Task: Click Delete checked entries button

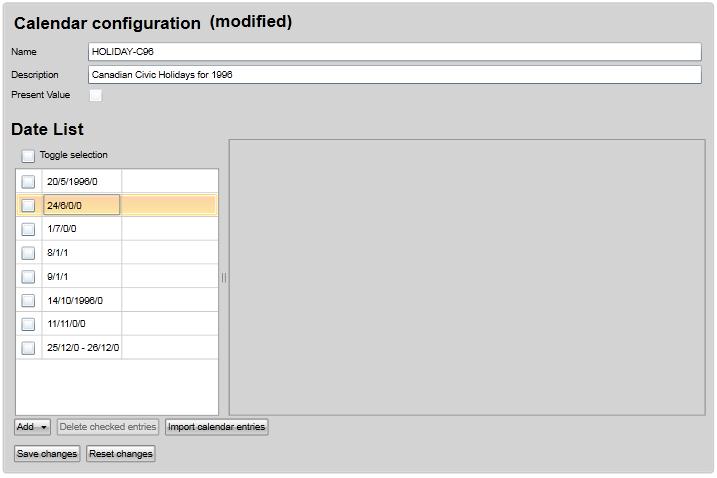Action: 108,427
